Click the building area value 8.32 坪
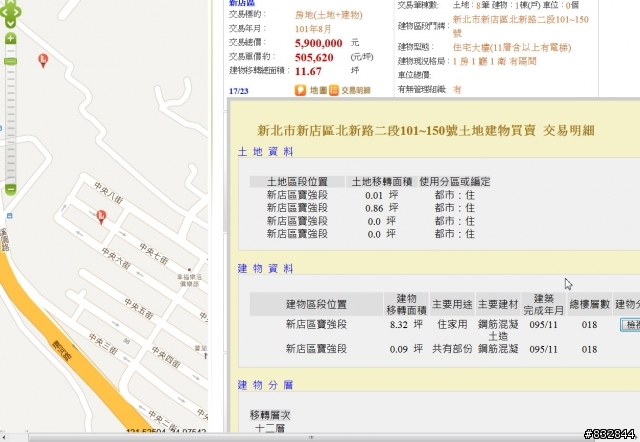Screen dimensions: 640x442 coord(406,325)
